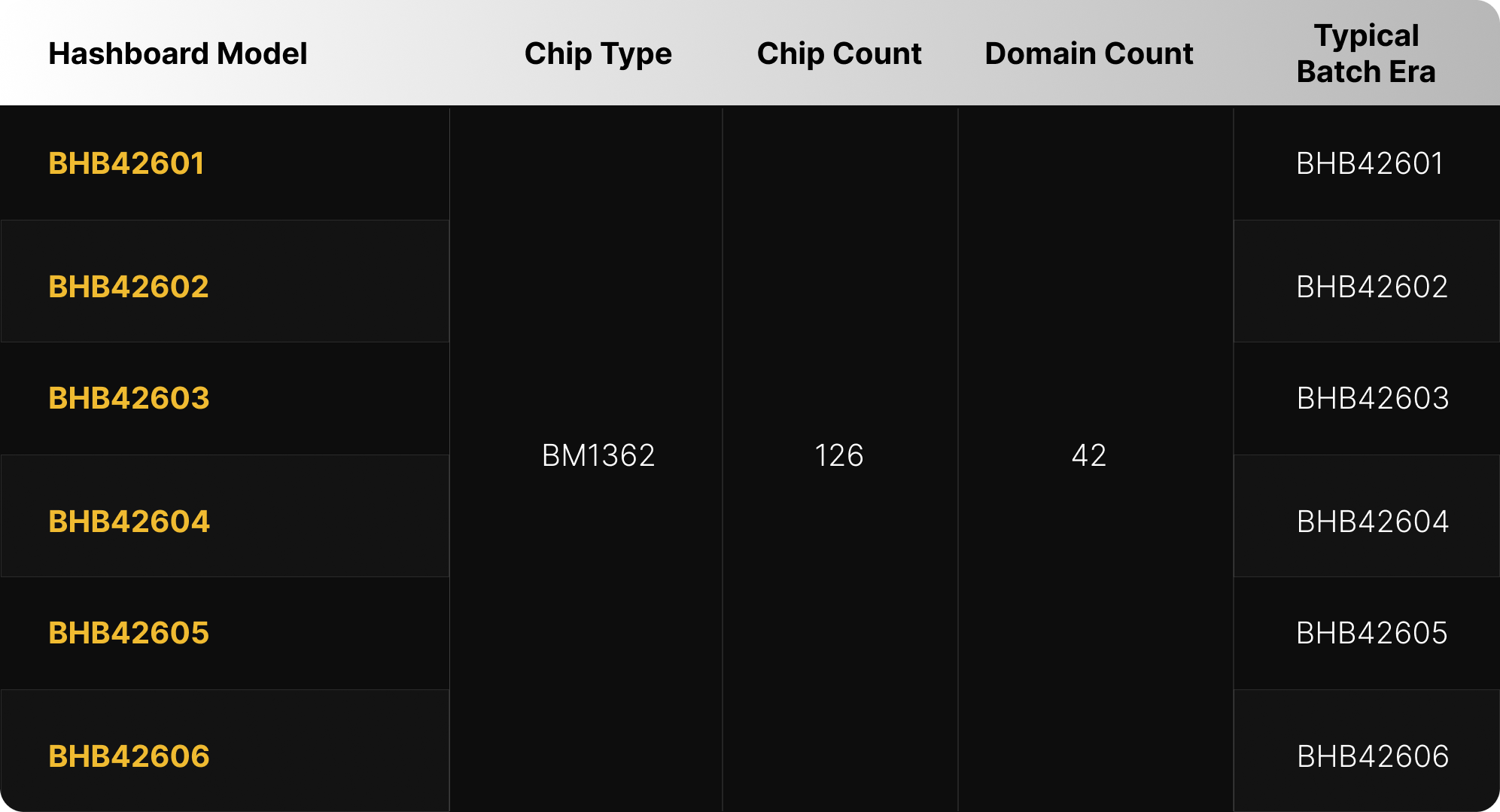Click the Domain Count column header
The height and width of the screenshot is (812, 1500).
pos(1089,53)
